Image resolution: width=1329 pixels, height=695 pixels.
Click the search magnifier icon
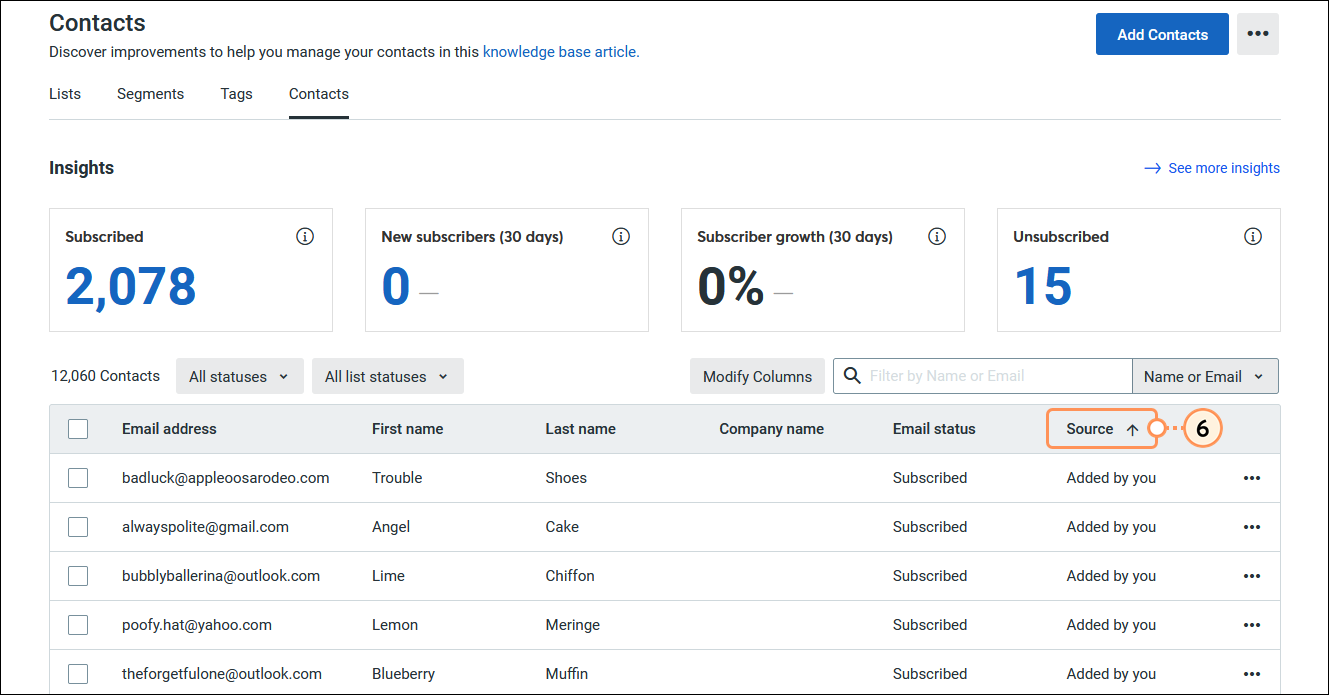852,376
